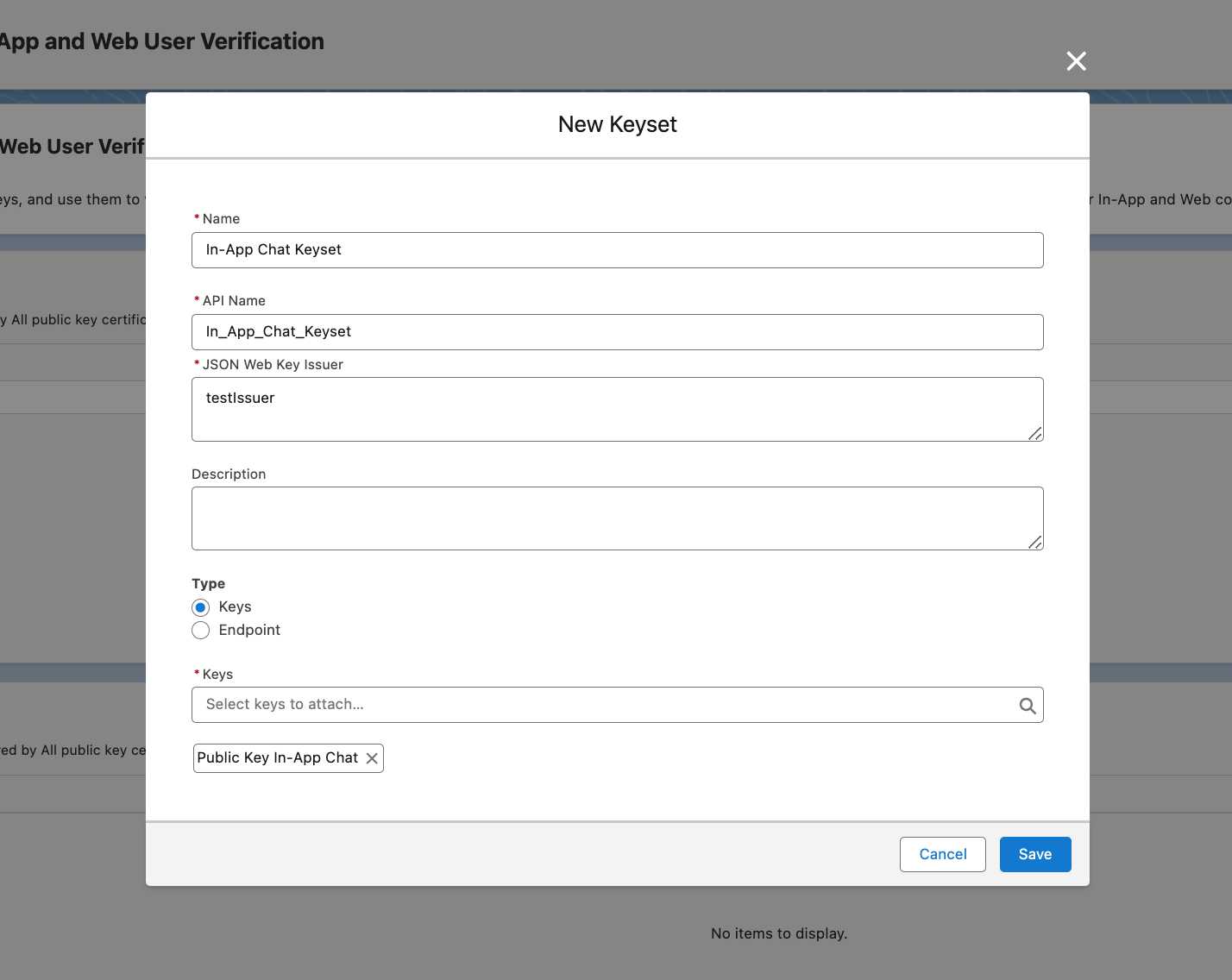The width and height of the screenshot is (1232, 980).
Task: Click the JSON Web Key Issuer text area
Action: pos(617,405)
